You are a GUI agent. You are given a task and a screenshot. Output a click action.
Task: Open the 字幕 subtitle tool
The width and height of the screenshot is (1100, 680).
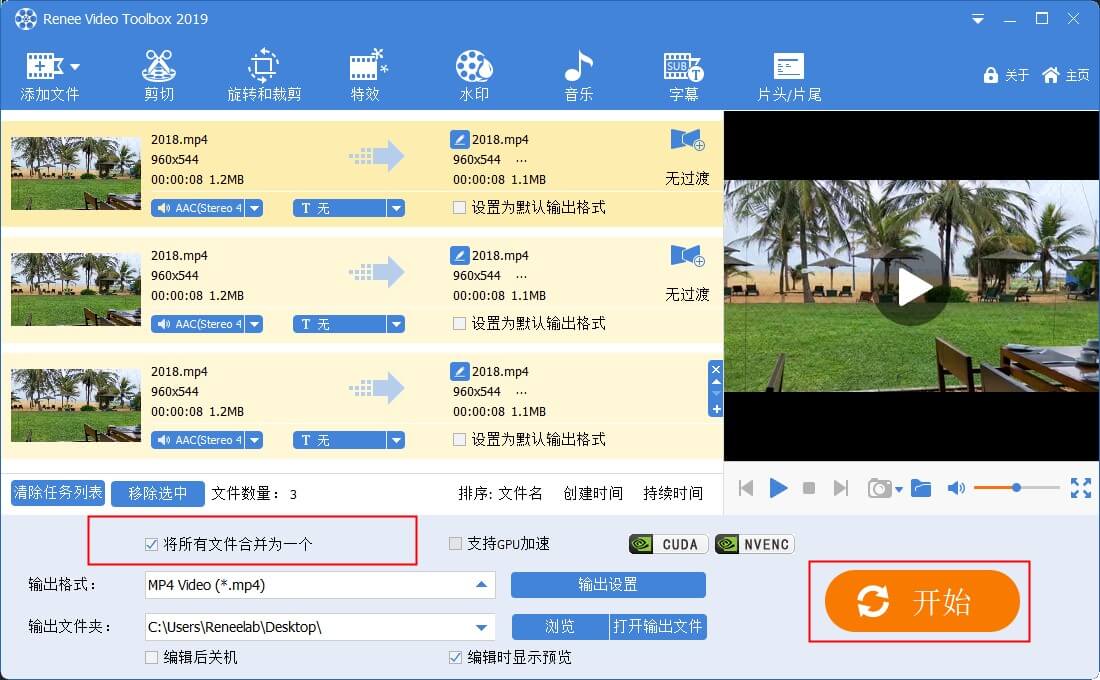pos(683,76)
